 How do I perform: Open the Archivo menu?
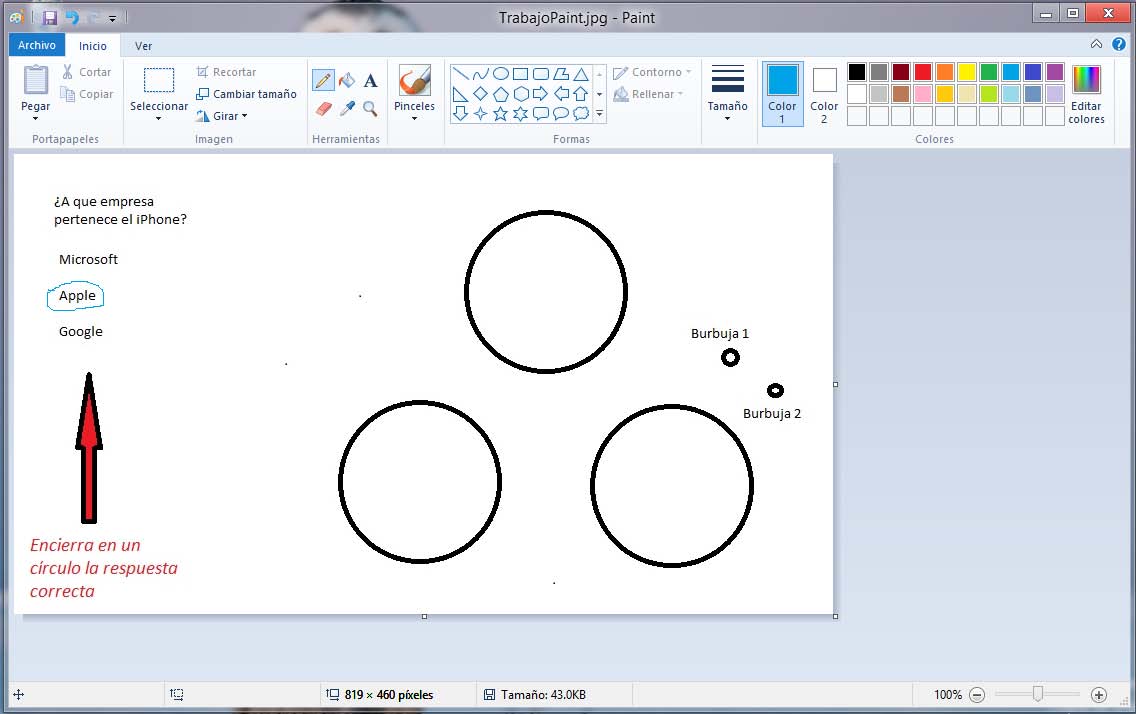[x=37, y=45]
